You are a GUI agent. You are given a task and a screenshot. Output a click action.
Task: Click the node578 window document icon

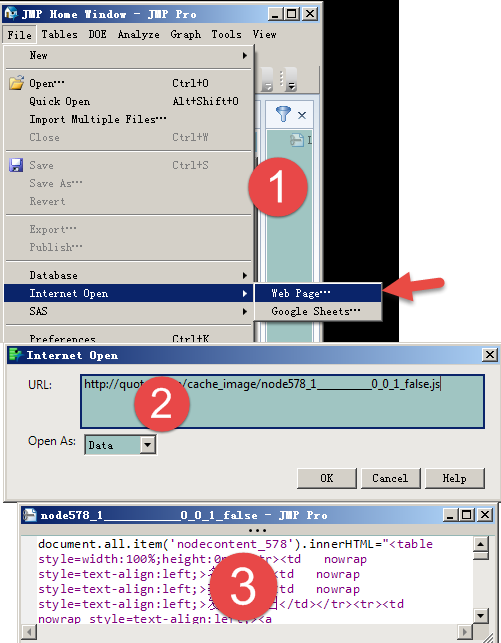click(30, 515)
